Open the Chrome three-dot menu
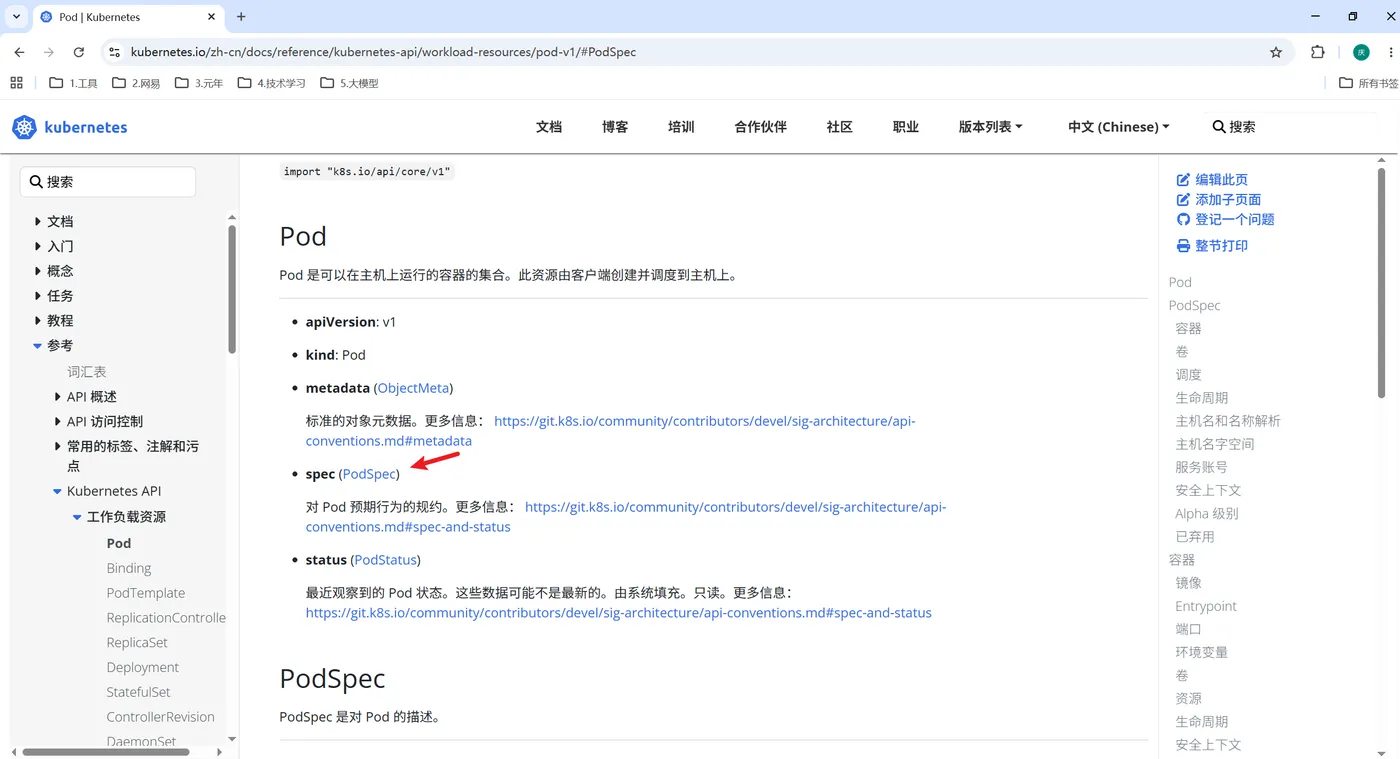 coord(1389,52)
